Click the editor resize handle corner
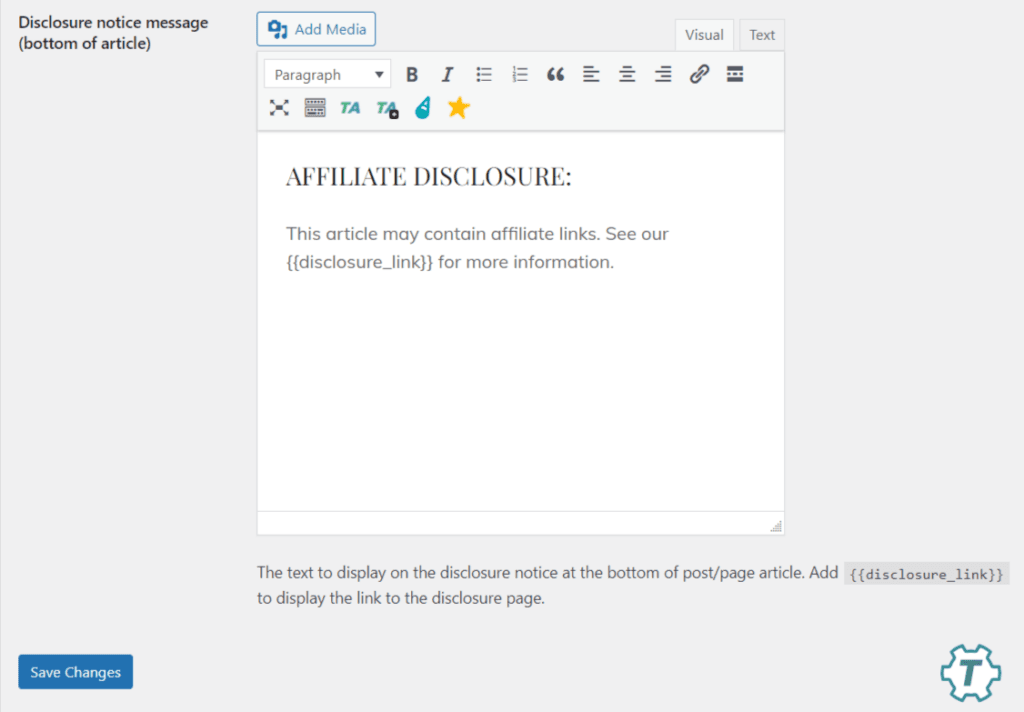 point(776,526)
